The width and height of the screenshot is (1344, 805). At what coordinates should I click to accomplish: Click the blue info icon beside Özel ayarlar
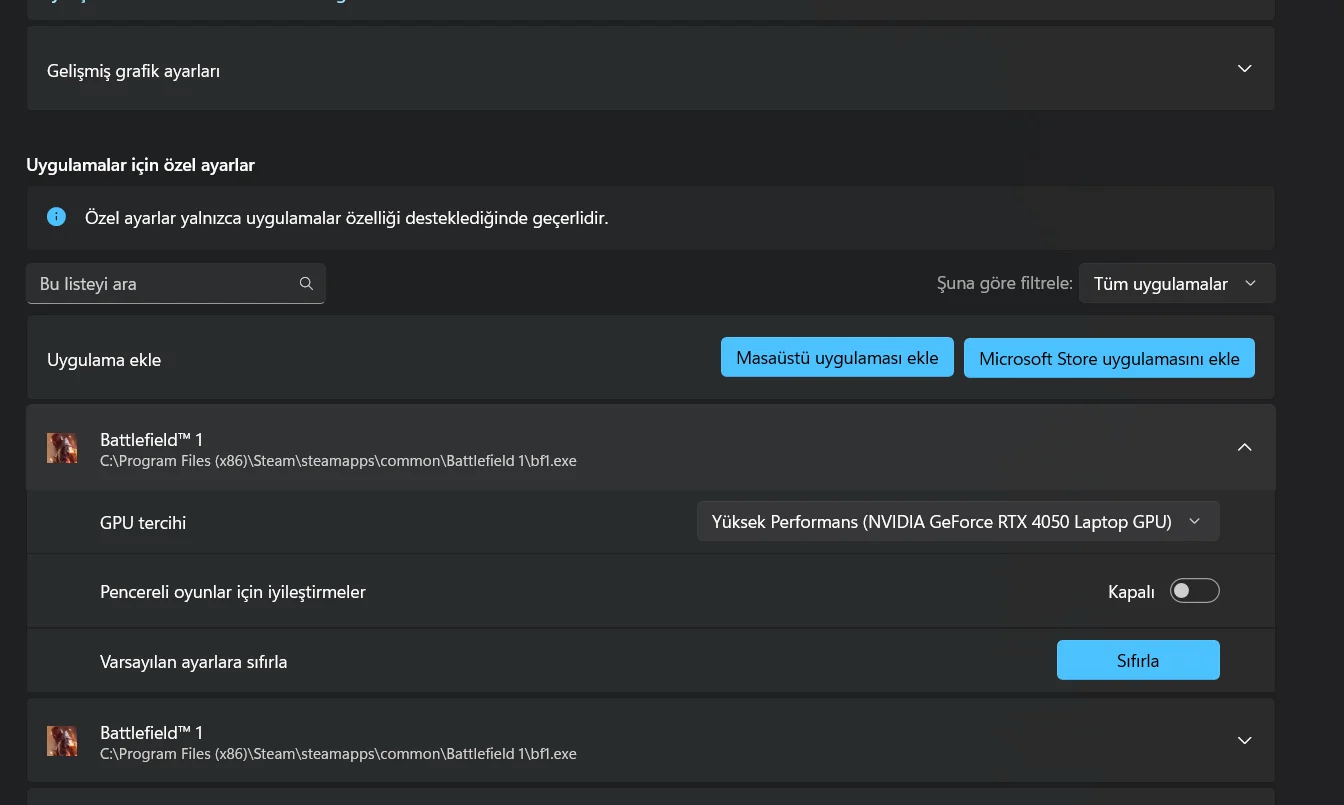coord(57,217)
